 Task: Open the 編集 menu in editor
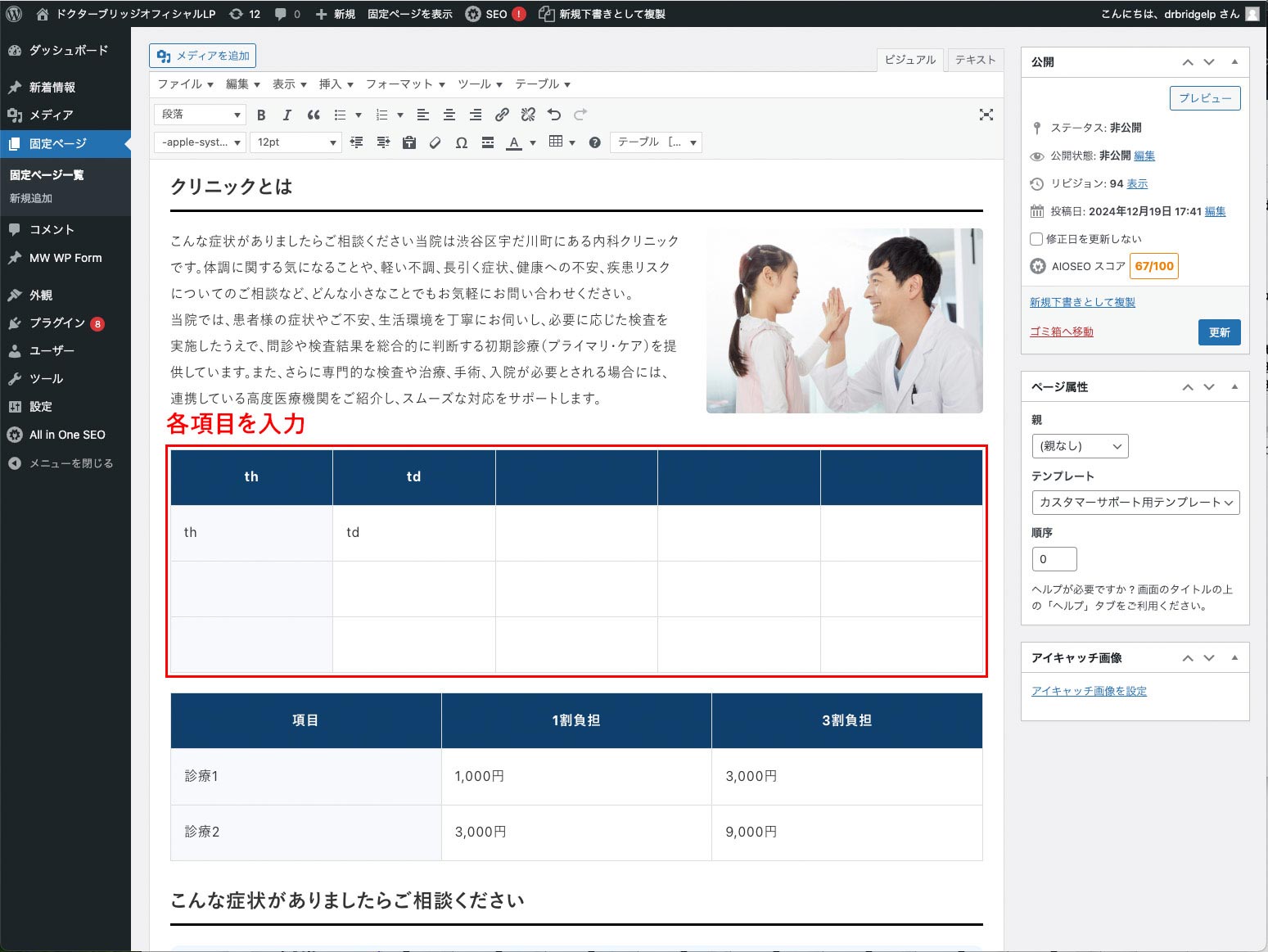click(242, 84)
